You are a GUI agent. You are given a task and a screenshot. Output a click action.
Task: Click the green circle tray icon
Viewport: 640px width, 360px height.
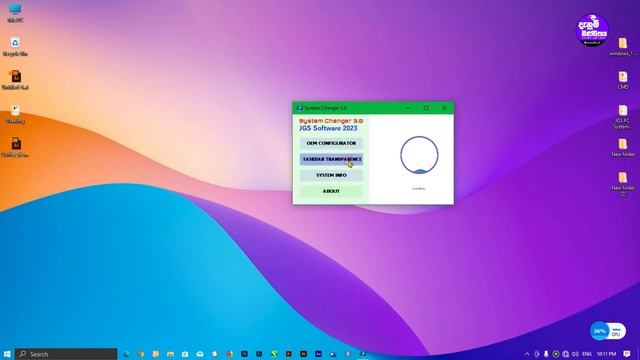(x=556, y=354)
